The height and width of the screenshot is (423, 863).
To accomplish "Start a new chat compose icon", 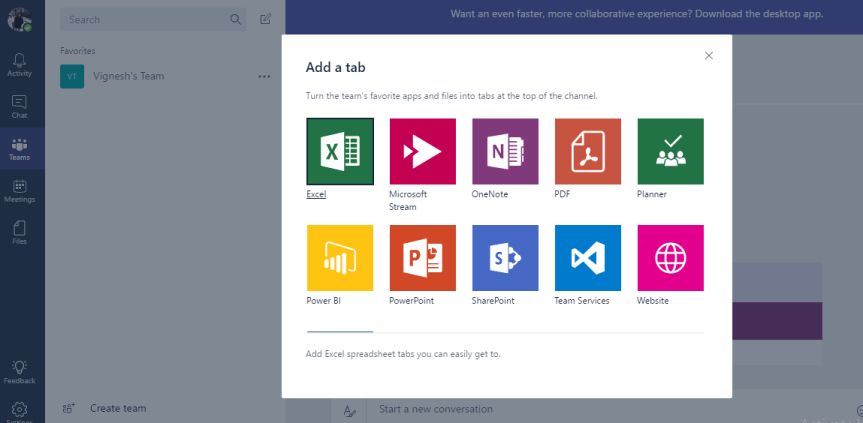I will coord(265,19).
